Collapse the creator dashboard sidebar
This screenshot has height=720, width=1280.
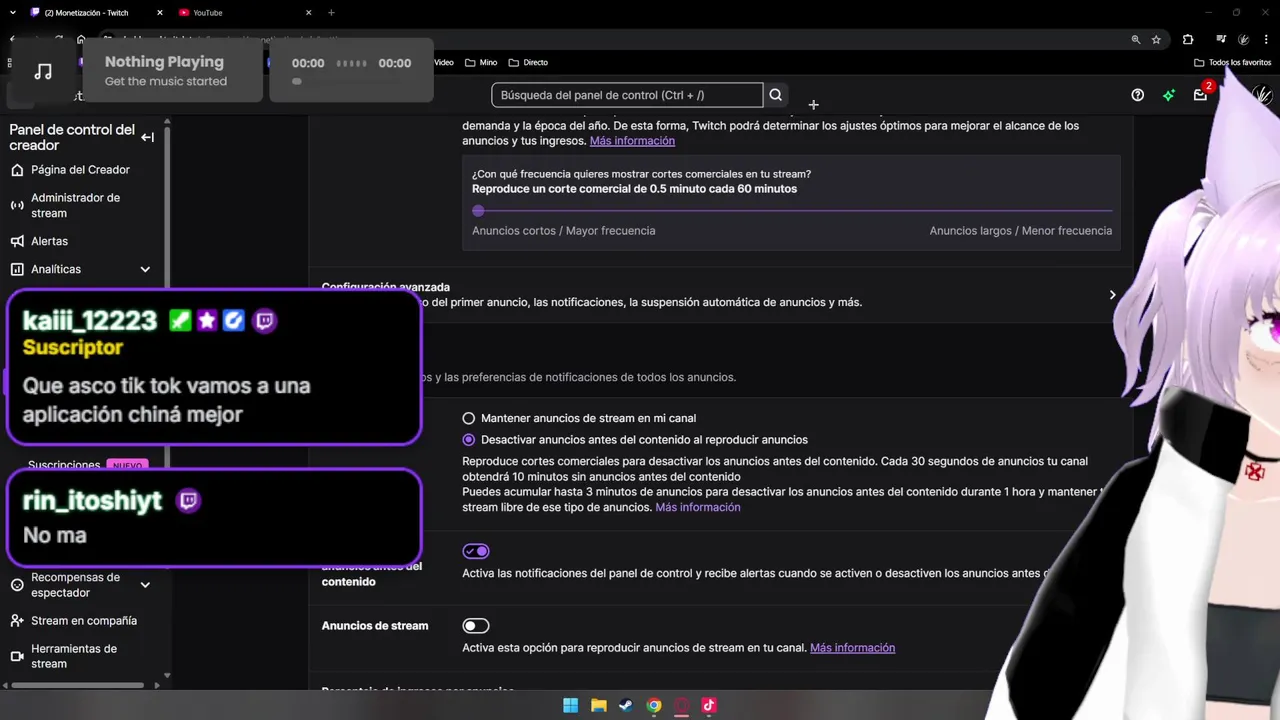[x=148, y=137]
